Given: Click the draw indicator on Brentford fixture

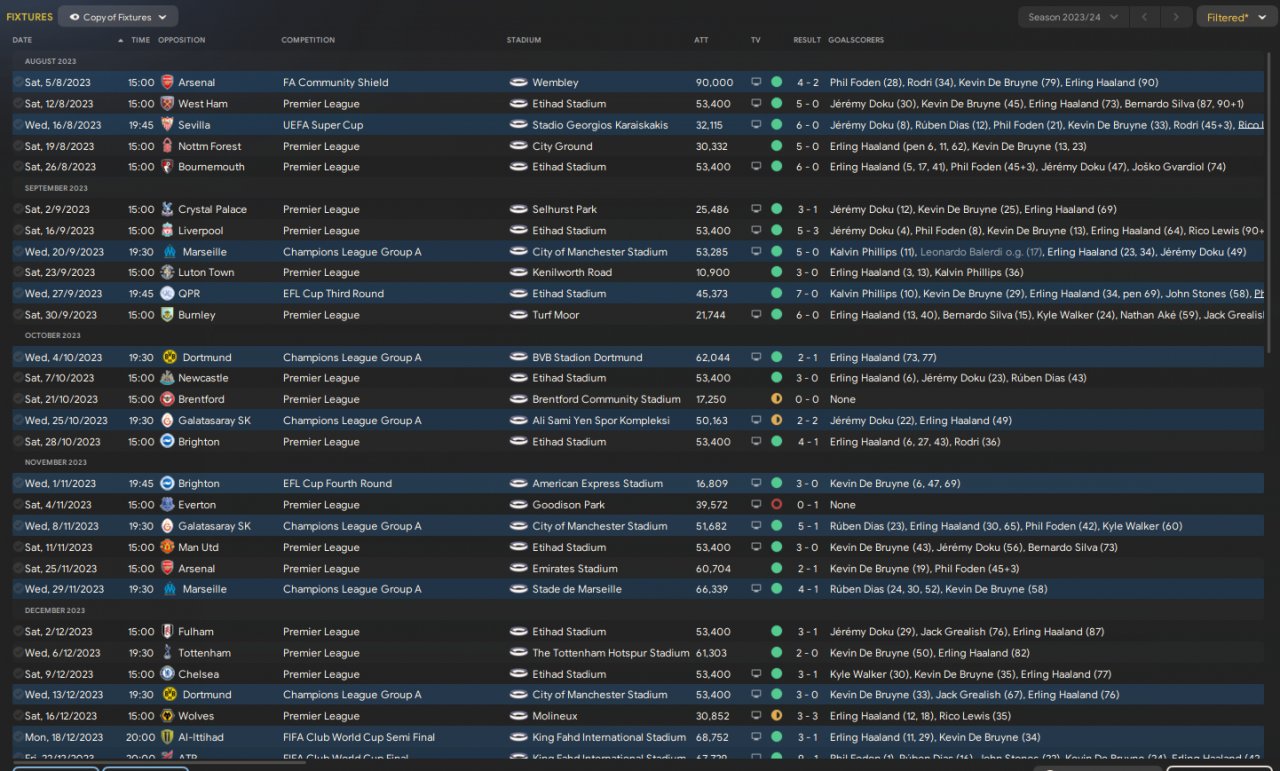Looking at the screenshot, I should pos(776,399).
